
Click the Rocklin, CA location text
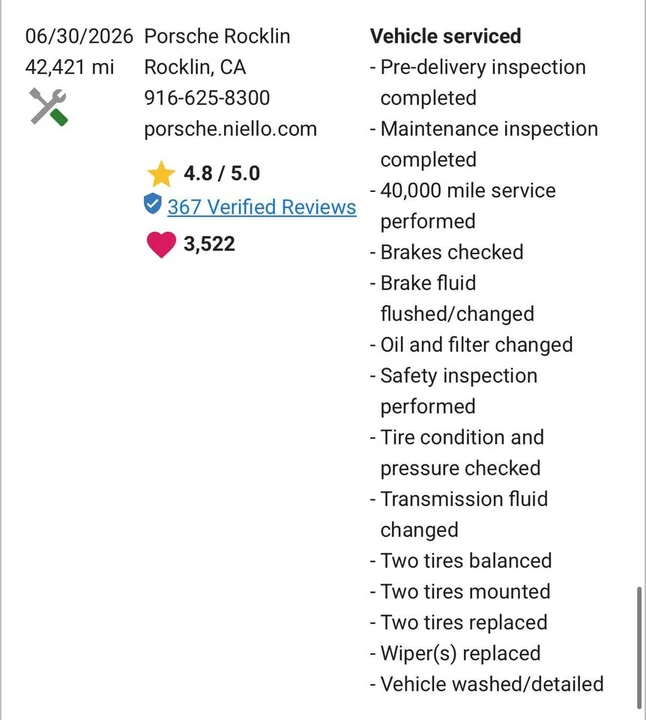coord(195,67)
